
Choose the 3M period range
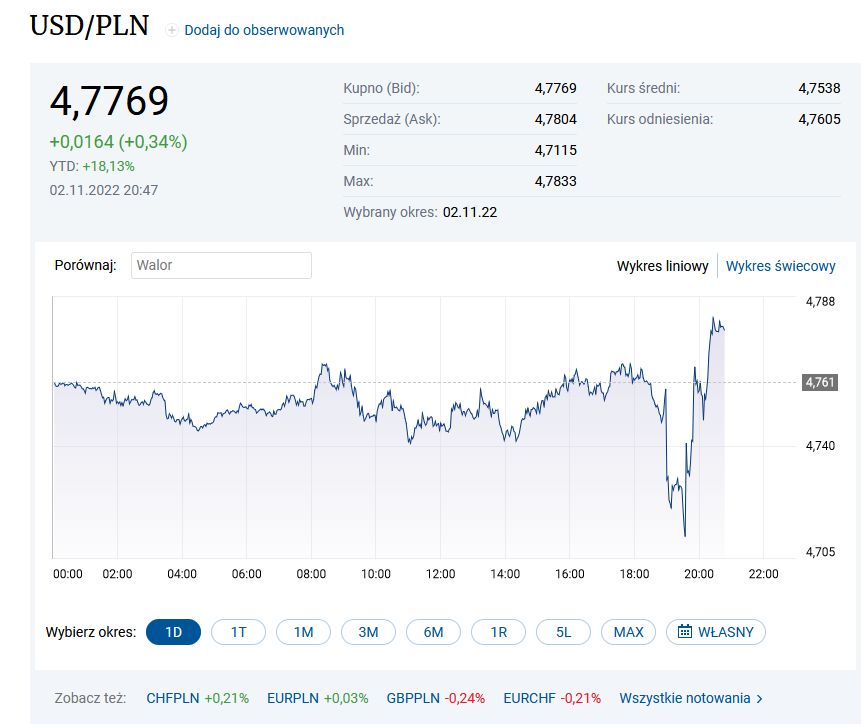pos(368,632)
